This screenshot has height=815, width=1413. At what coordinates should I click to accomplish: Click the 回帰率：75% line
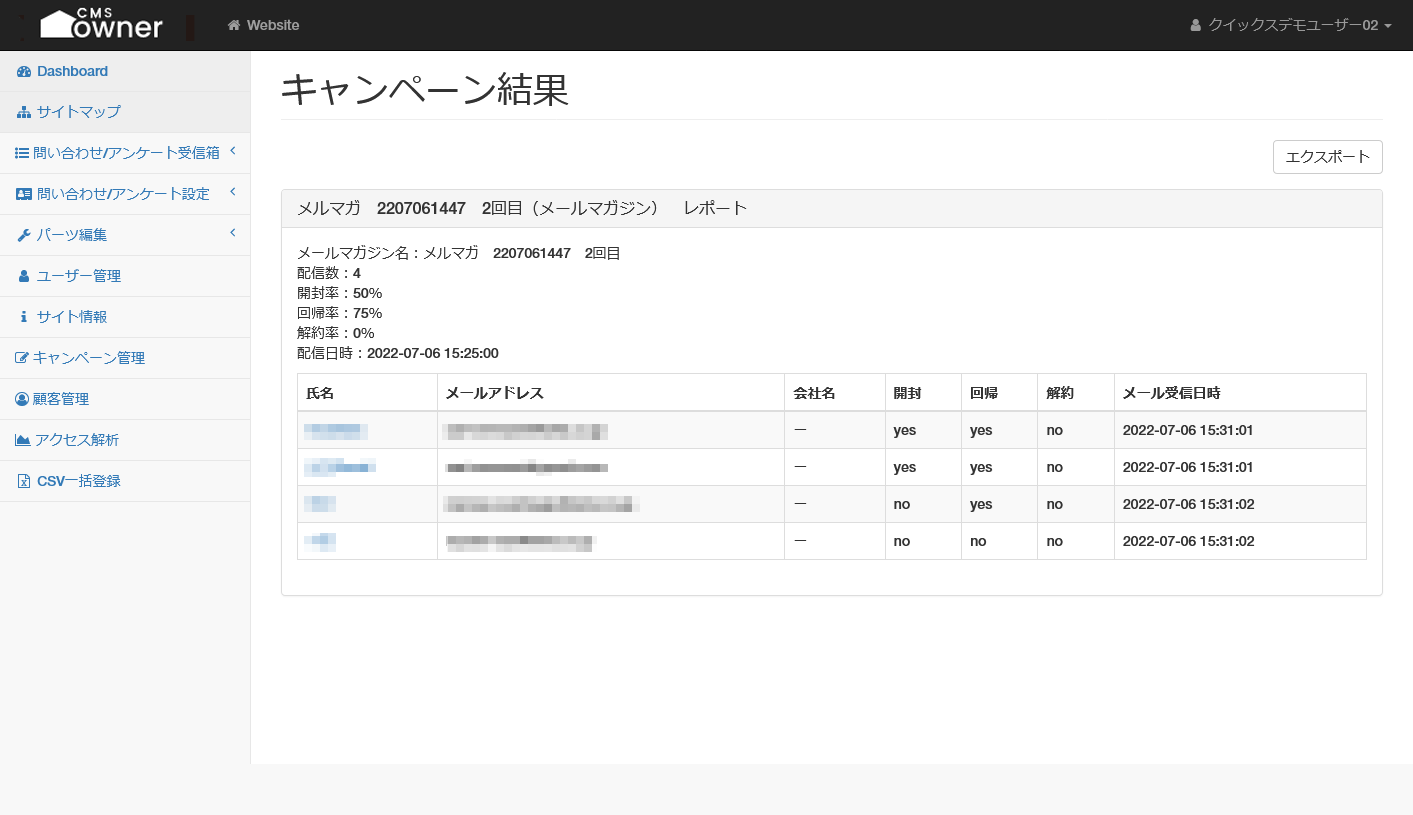[340, 313]
